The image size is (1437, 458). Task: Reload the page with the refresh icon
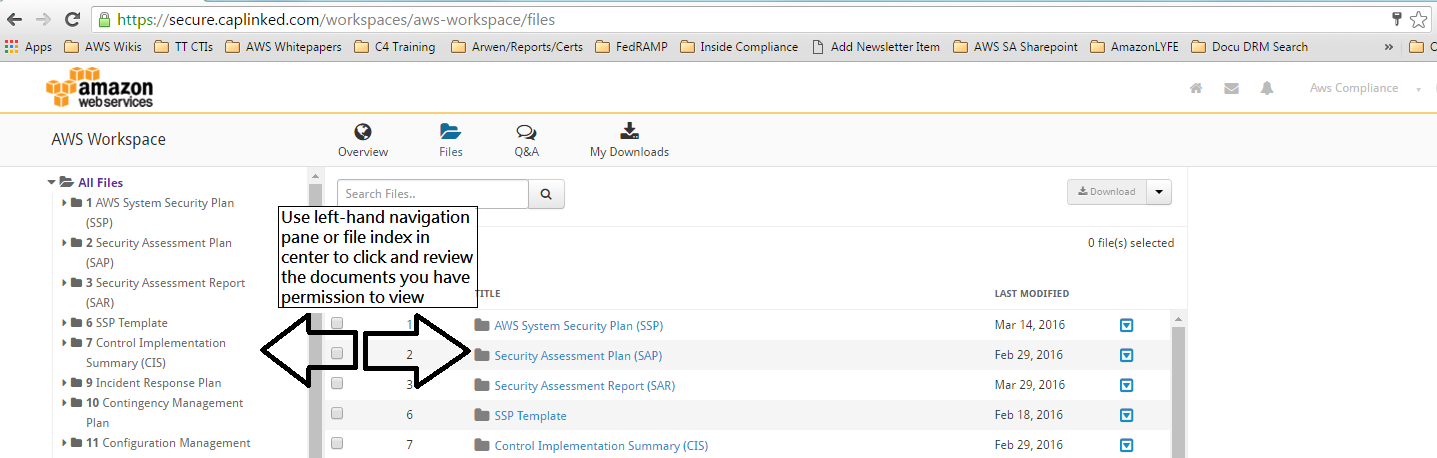click(x=72, y=19)
